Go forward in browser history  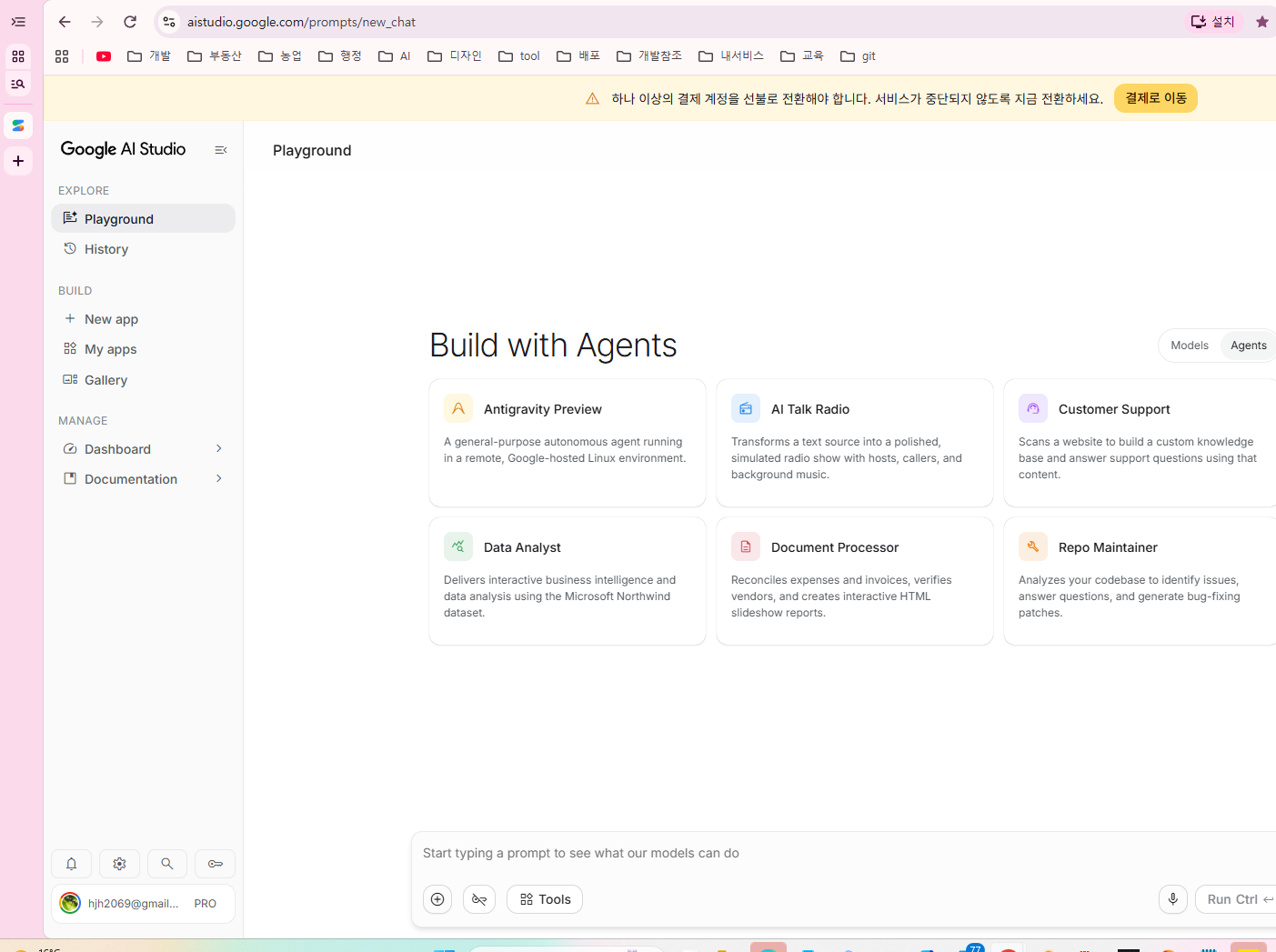[97, 22]
